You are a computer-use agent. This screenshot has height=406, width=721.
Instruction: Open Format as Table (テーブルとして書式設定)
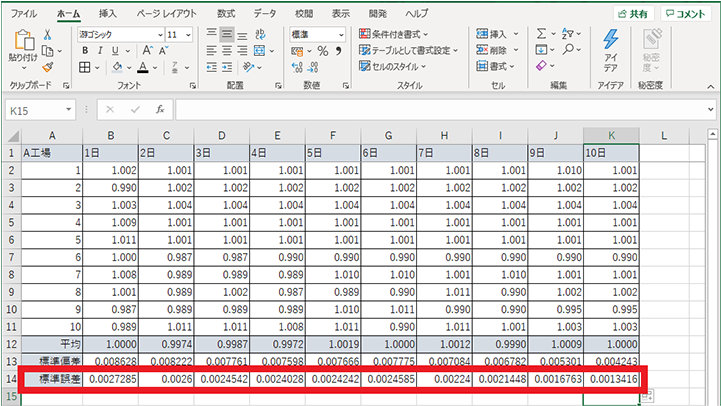[x=408, y=50]
